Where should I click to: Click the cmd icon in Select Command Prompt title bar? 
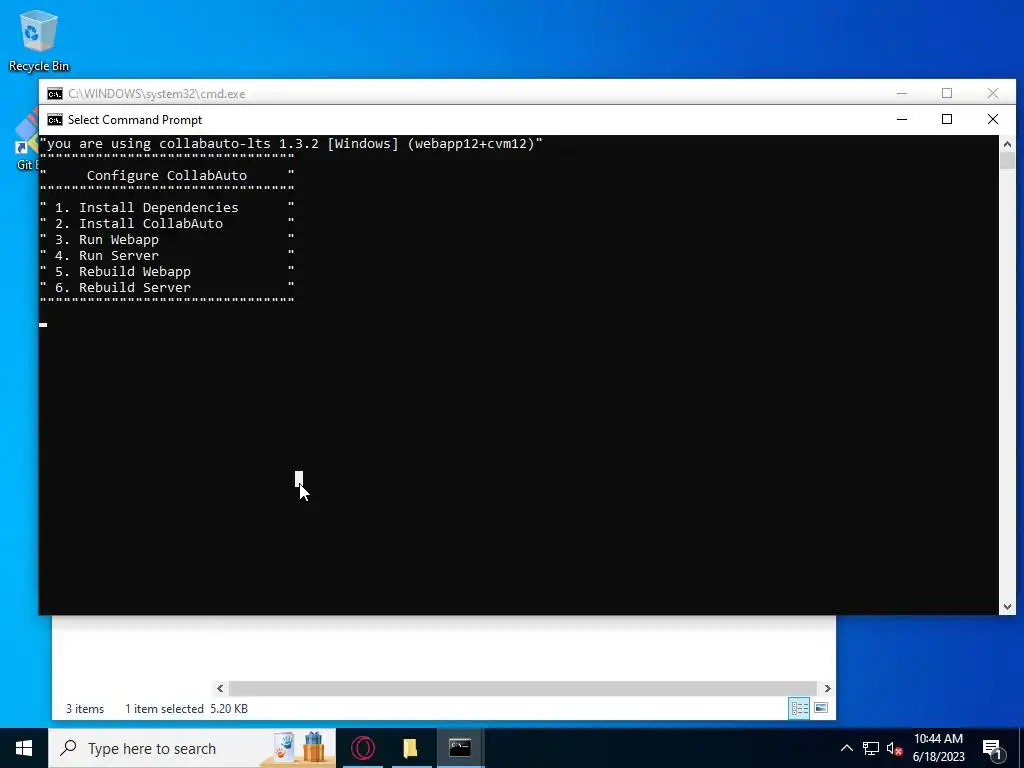point(55,120)
